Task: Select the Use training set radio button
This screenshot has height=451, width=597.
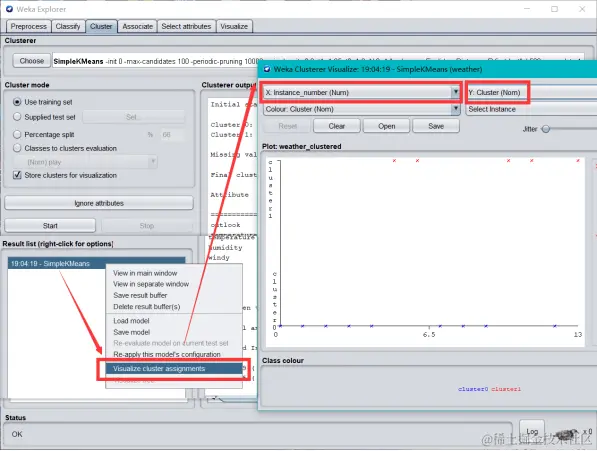Action: point(17,102)
